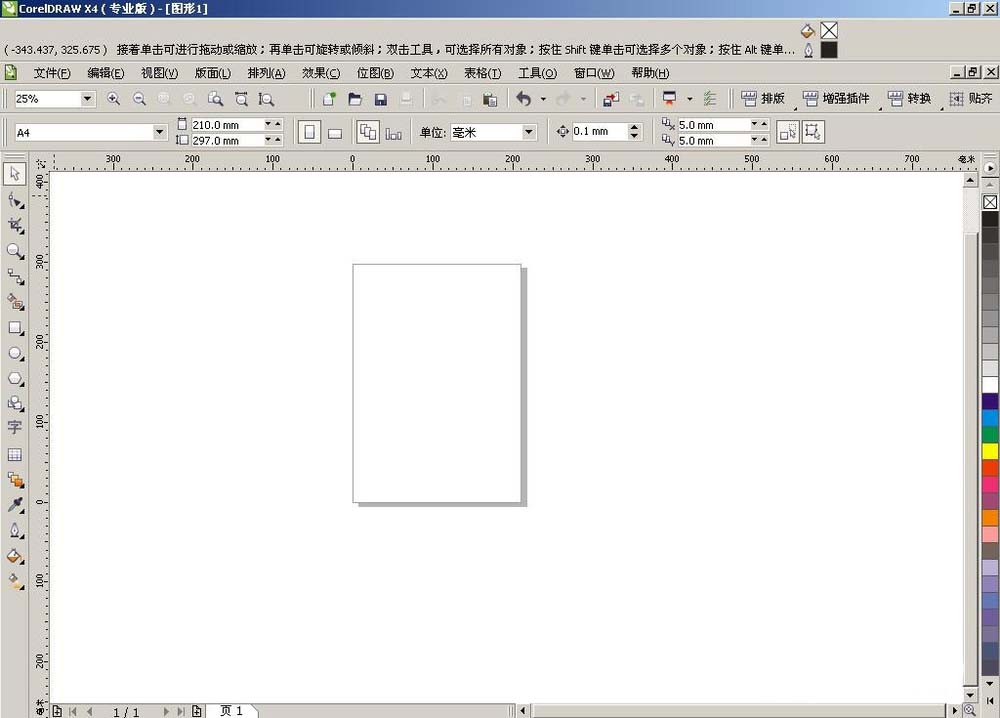Image resolution: width=1000 pixels, height=718 pixels.
Task: Select the Polygon tool
Action: coord(15,379)
